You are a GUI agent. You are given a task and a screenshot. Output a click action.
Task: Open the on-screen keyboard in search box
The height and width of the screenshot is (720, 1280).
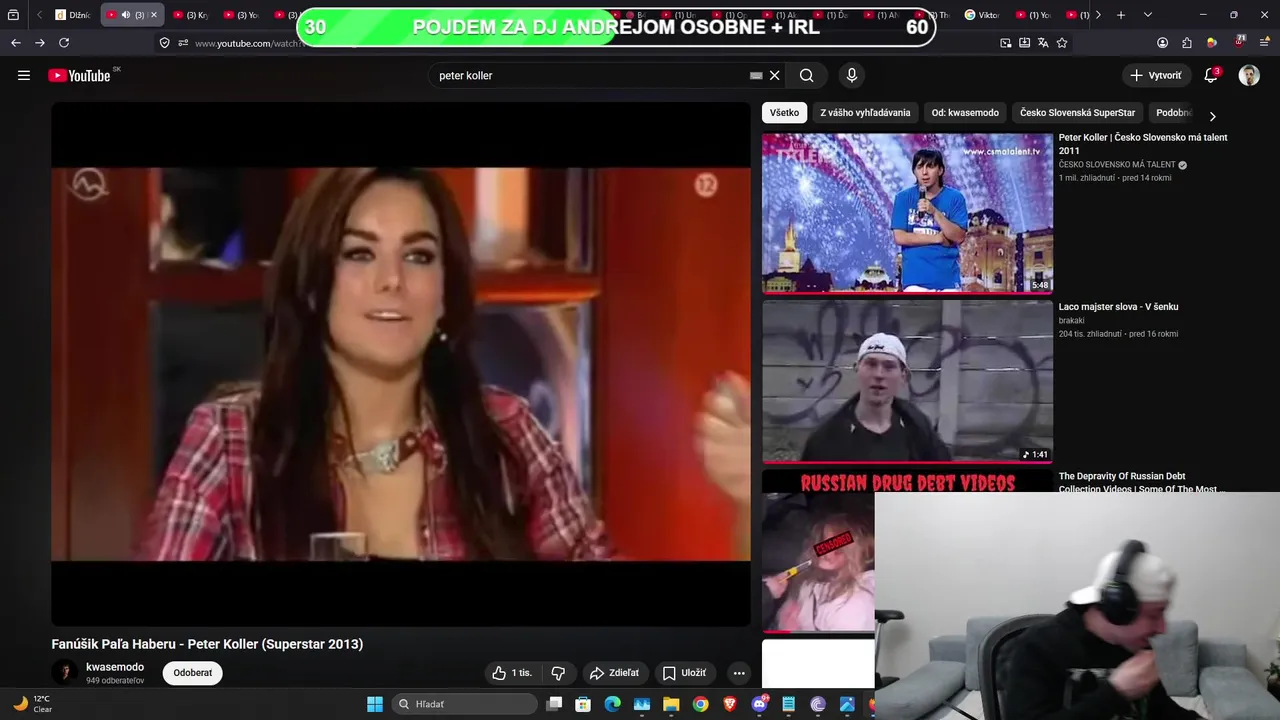pyautogui.click(x=756, y=75)
